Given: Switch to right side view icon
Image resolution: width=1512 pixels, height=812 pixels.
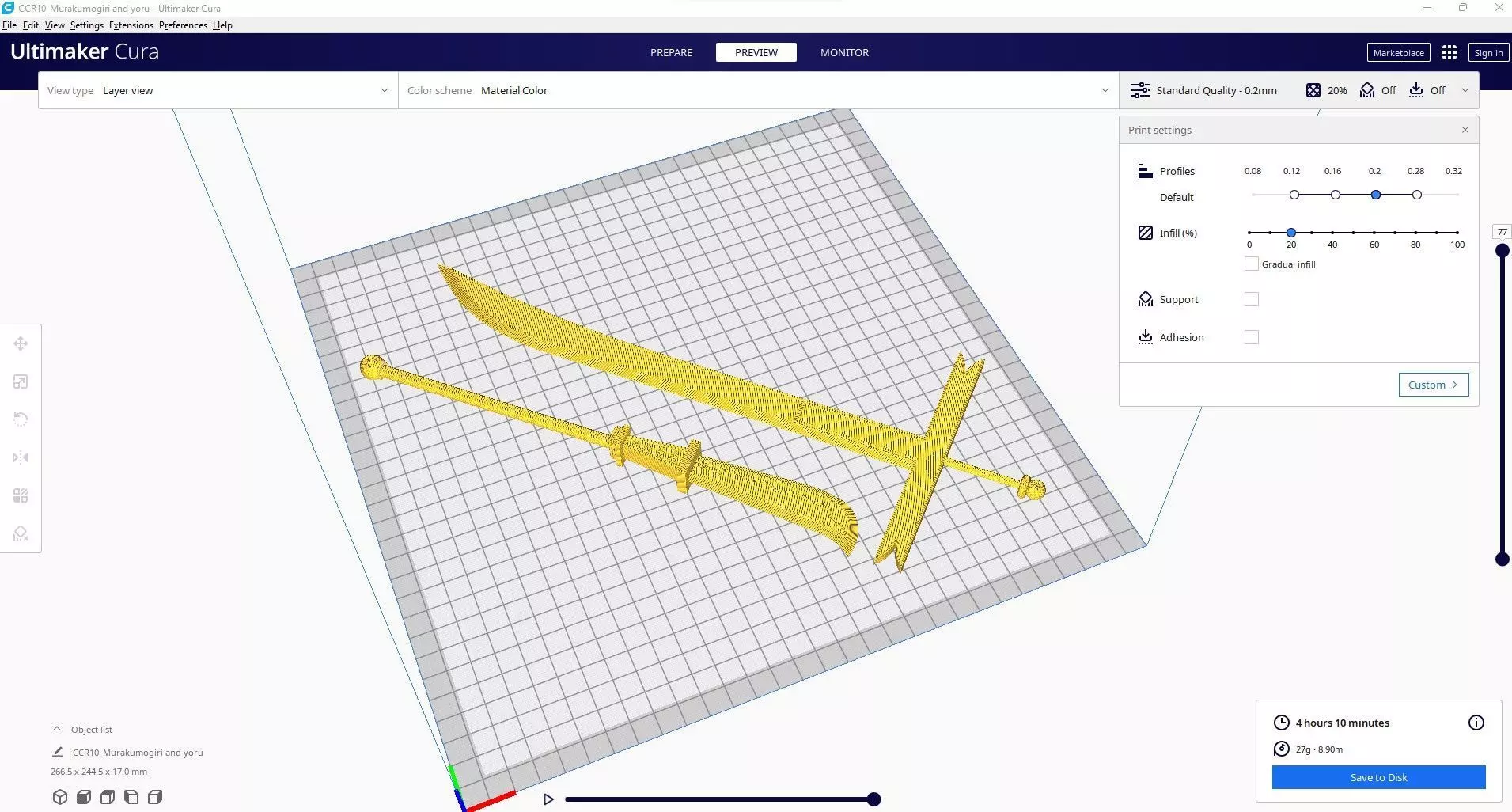Looking at the screenshot, I should [x=155, y=797].
